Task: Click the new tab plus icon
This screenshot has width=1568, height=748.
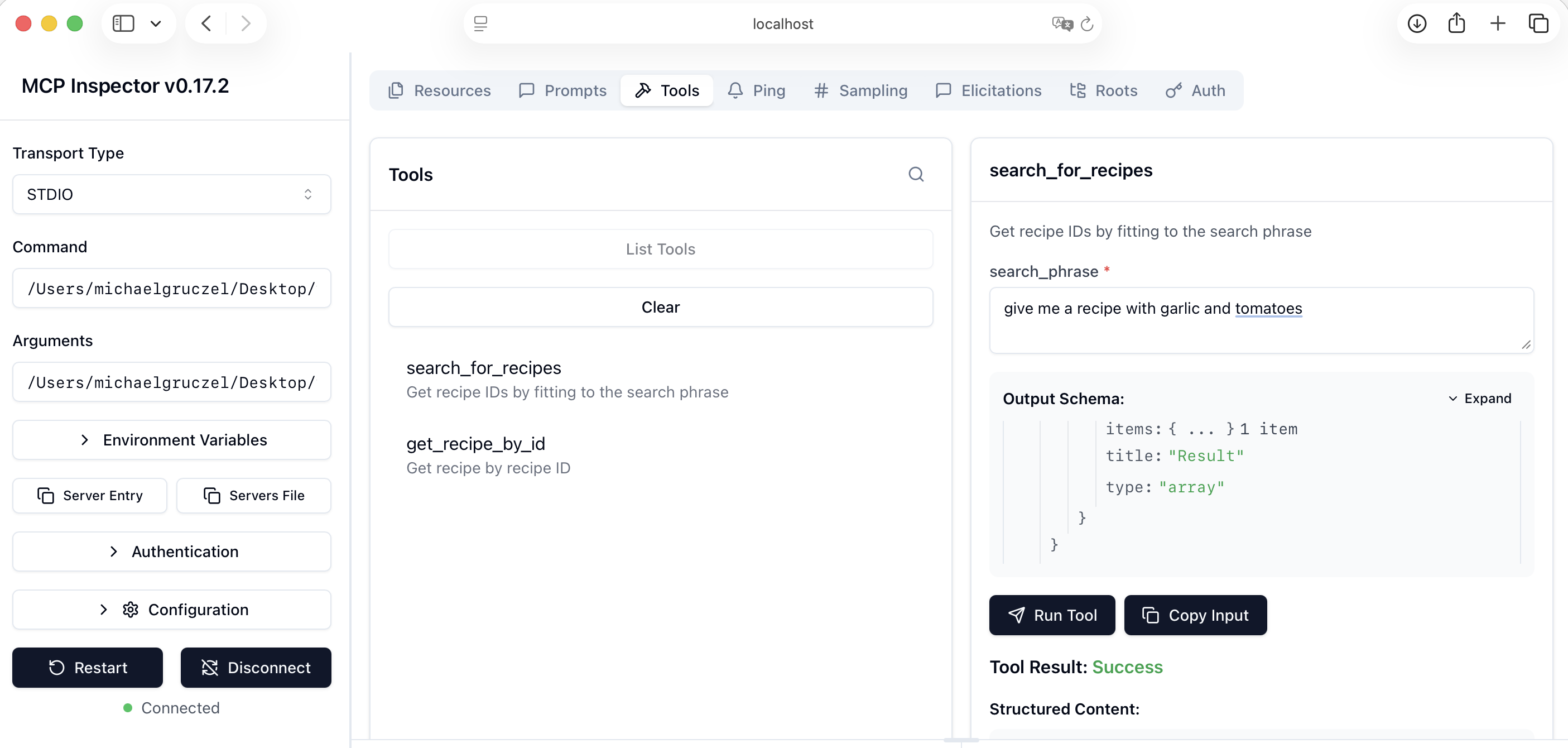Action: (x=1497, y=24)
